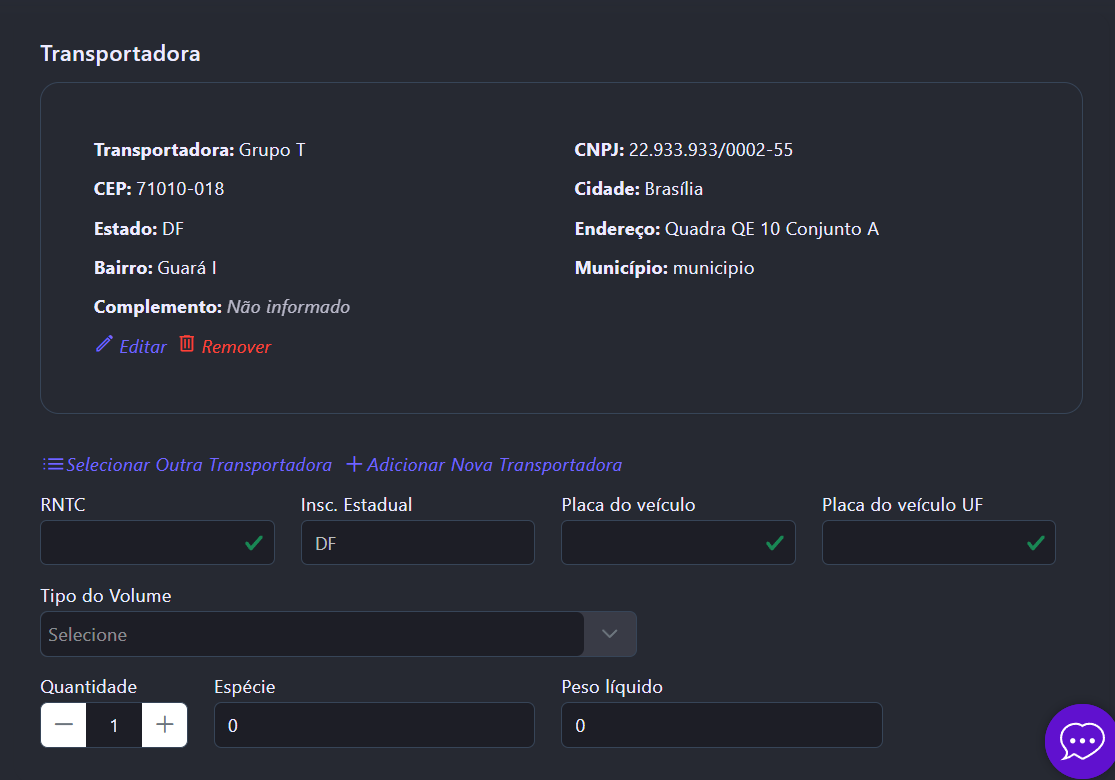Click the red trash icon beside Remover

point(187,344)
